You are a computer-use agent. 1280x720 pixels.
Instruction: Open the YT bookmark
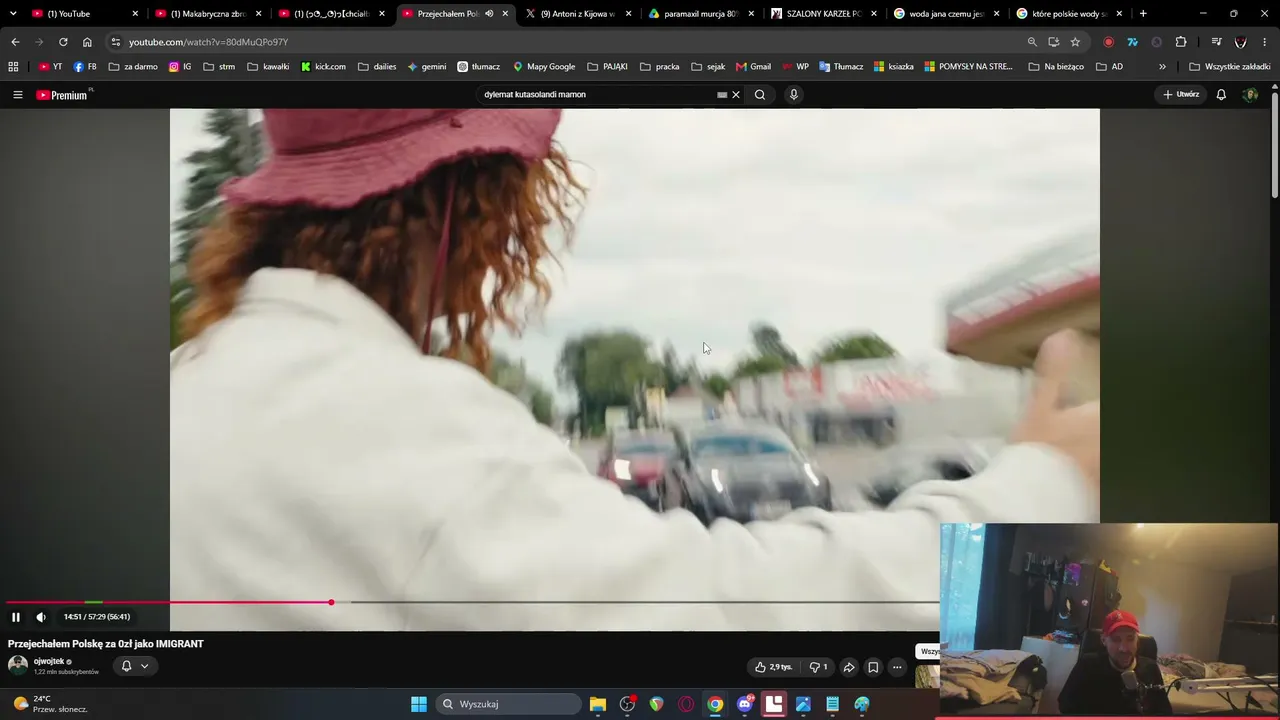coord(50,67)
